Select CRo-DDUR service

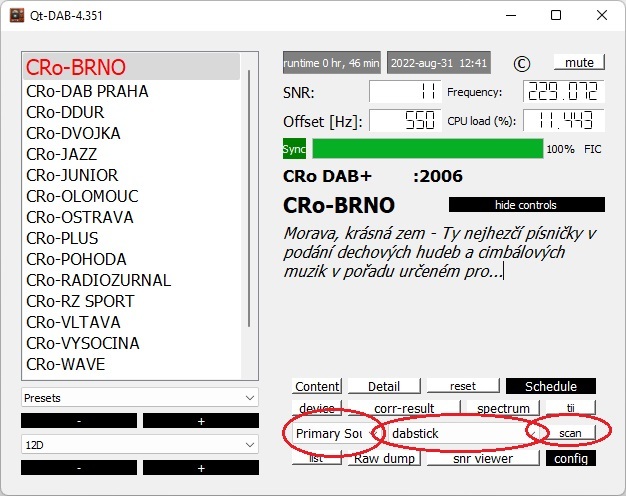click(132, 112)
